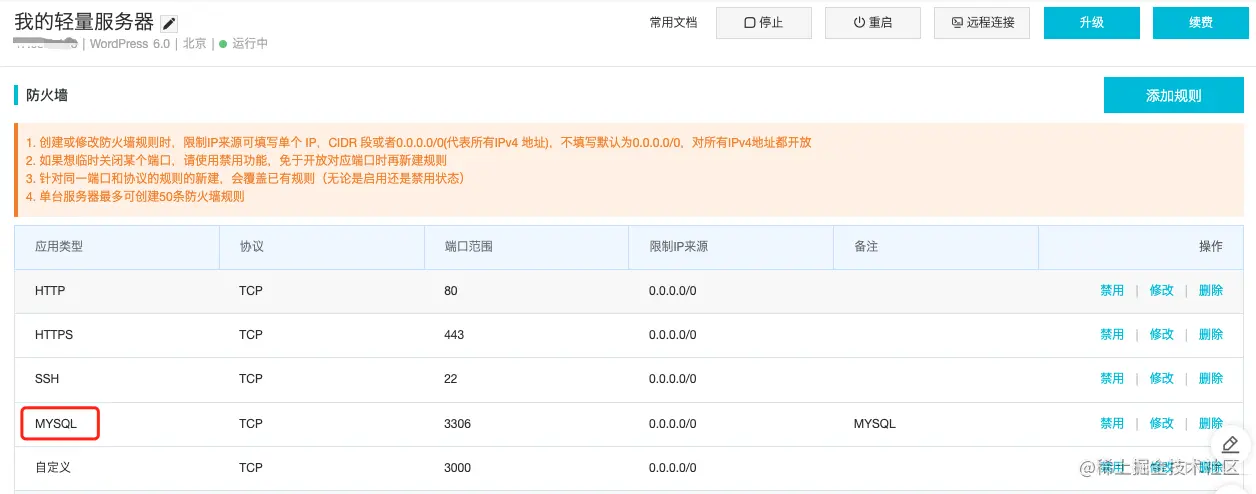The width and height of the screenshot is (1256, 494).
Task: Select 0.0.0.0/0 in the HTTPS row
Action: tap(673, 335)
